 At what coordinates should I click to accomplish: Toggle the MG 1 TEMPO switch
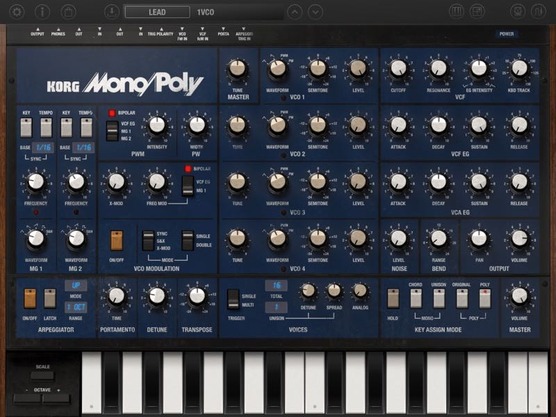46,128
